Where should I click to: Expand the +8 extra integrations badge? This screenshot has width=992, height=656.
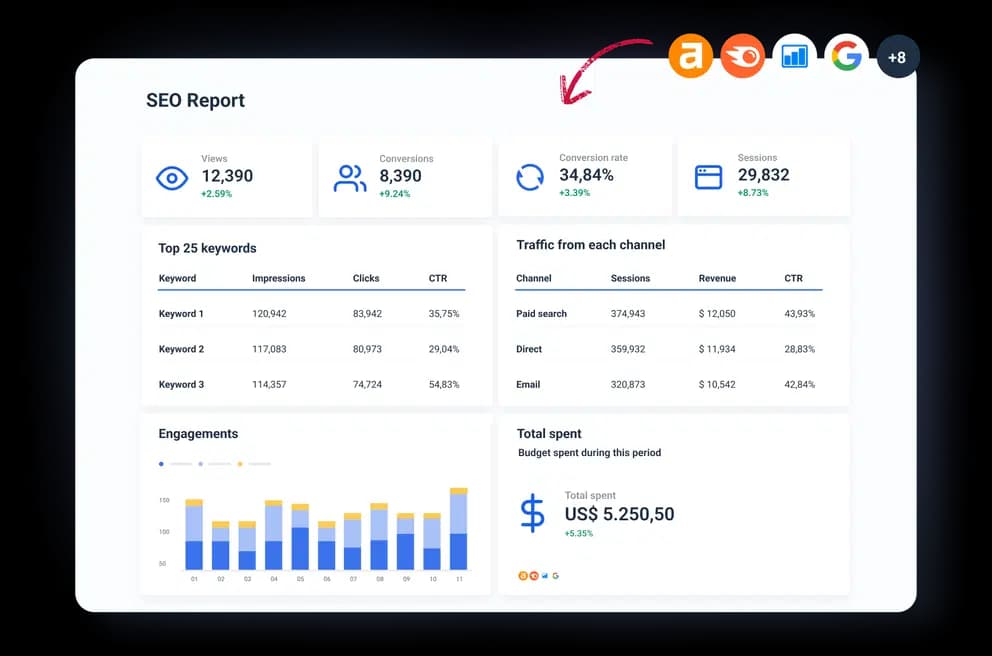[x=897, y=57]
